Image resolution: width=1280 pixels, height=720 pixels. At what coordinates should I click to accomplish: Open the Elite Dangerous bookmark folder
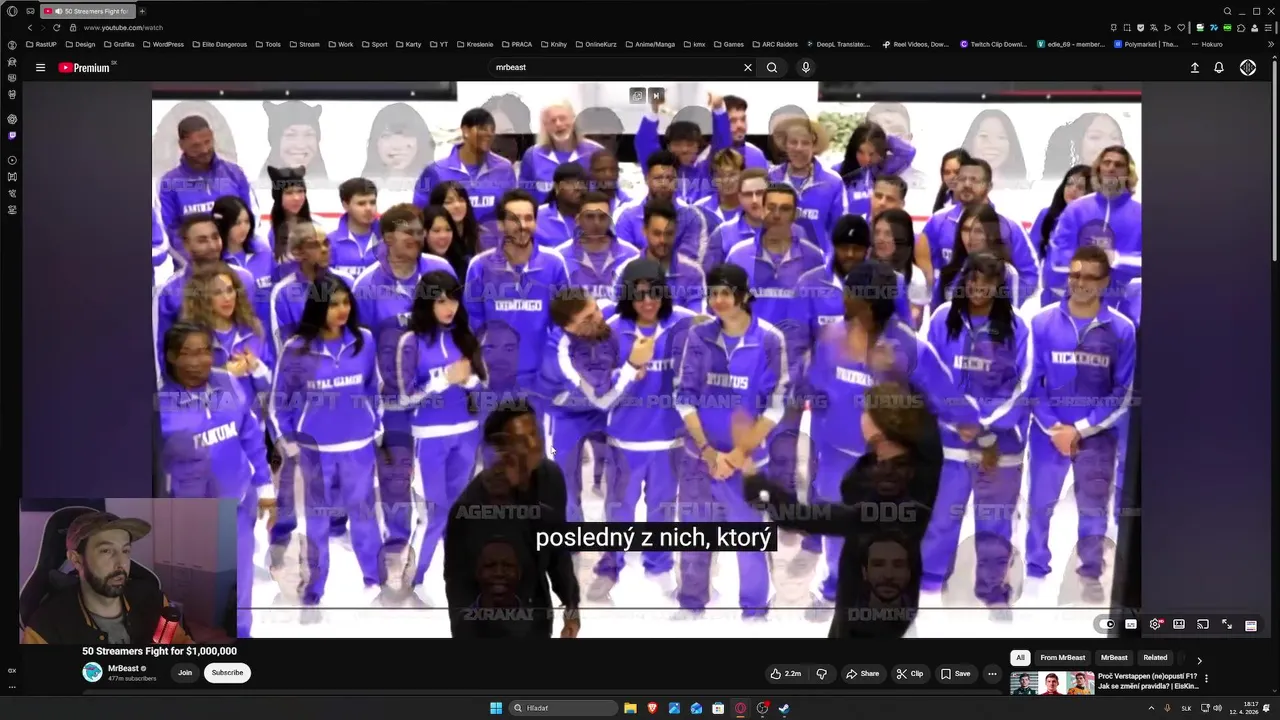pyautogui.click(x=219, y=44)
